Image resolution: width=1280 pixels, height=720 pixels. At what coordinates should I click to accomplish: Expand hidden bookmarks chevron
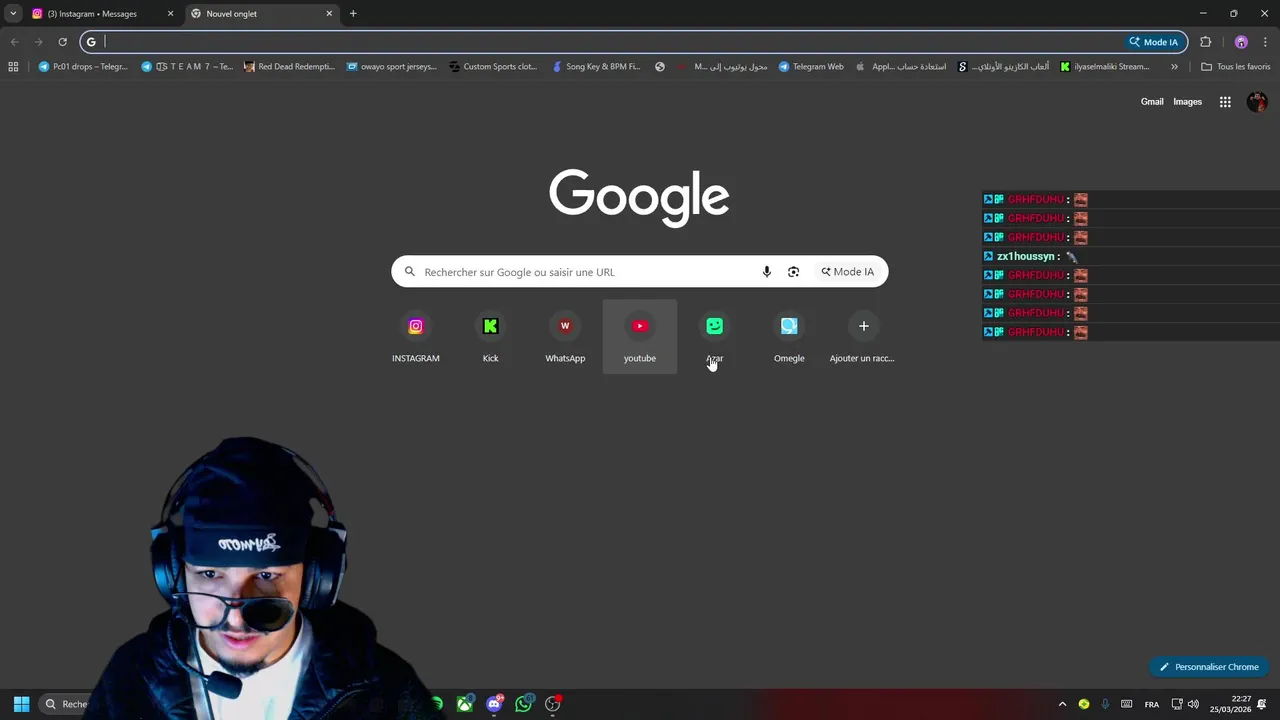[x=1174, y=67]
